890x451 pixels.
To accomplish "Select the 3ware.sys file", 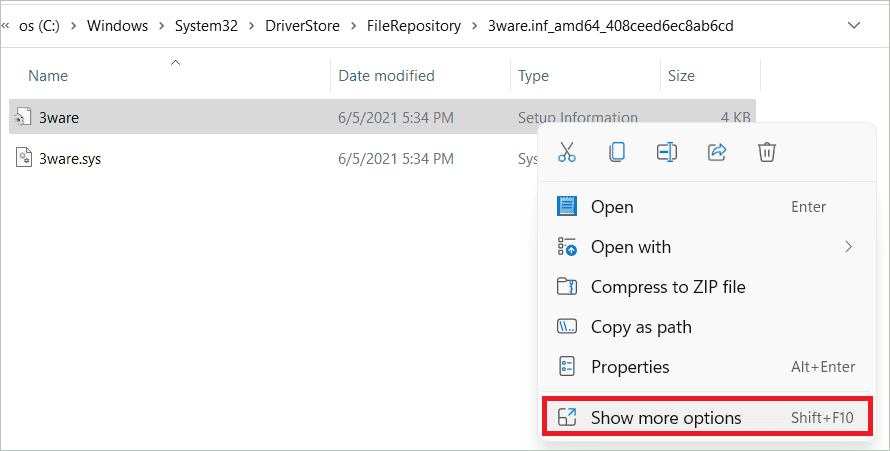I will [x=70, y=159].
